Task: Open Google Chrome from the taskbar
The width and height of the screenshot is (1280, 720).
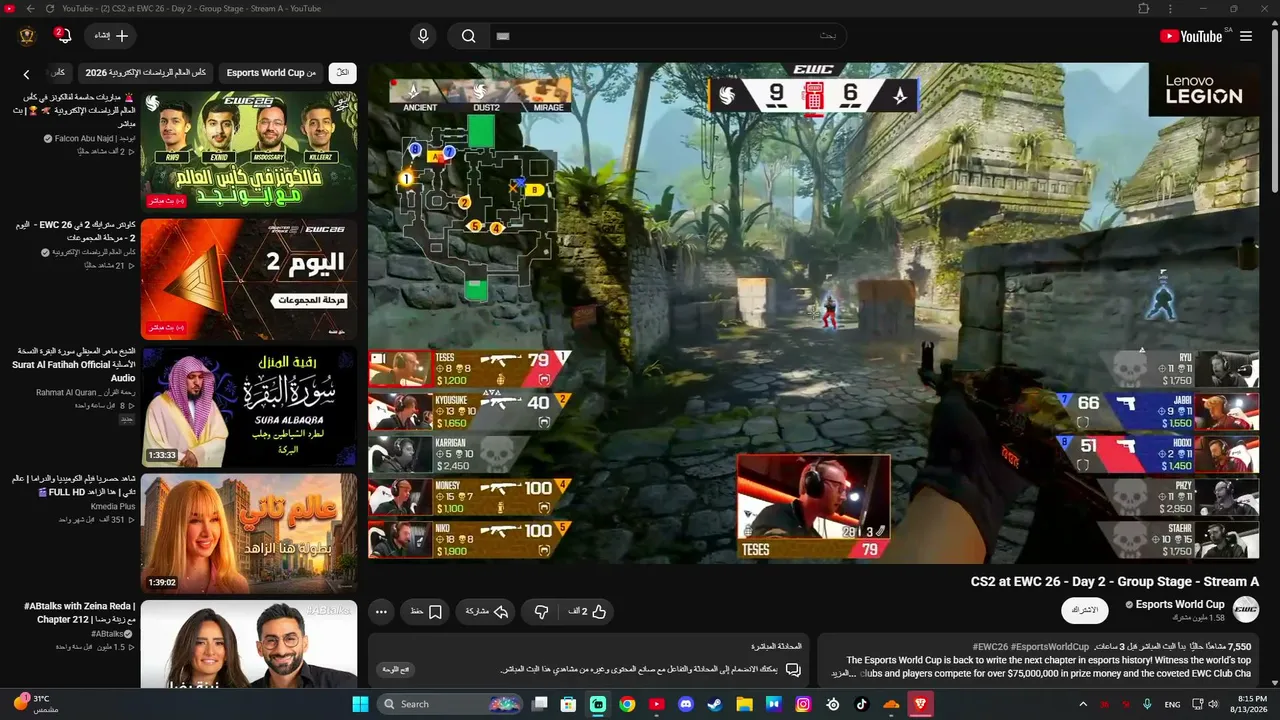Action: (627, 704)
